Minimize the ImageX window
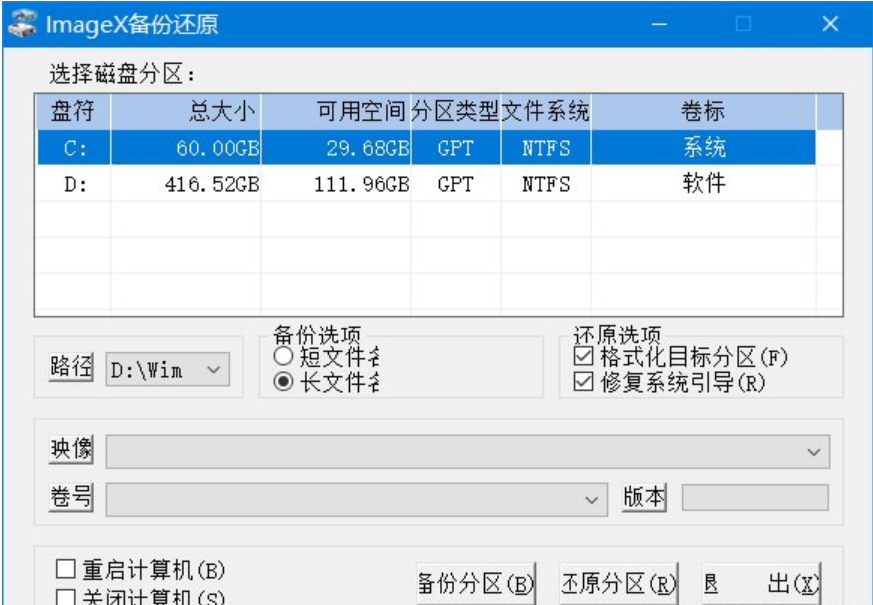 click(659, 24)
